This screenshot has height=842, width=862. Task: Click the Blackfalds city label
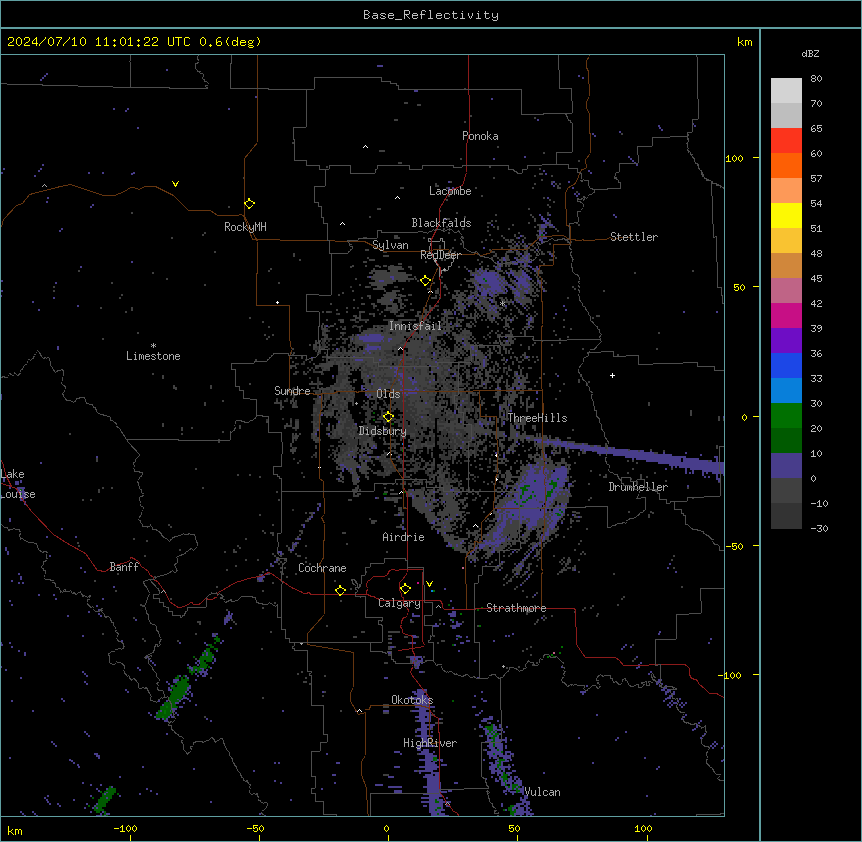click(441, 223)
